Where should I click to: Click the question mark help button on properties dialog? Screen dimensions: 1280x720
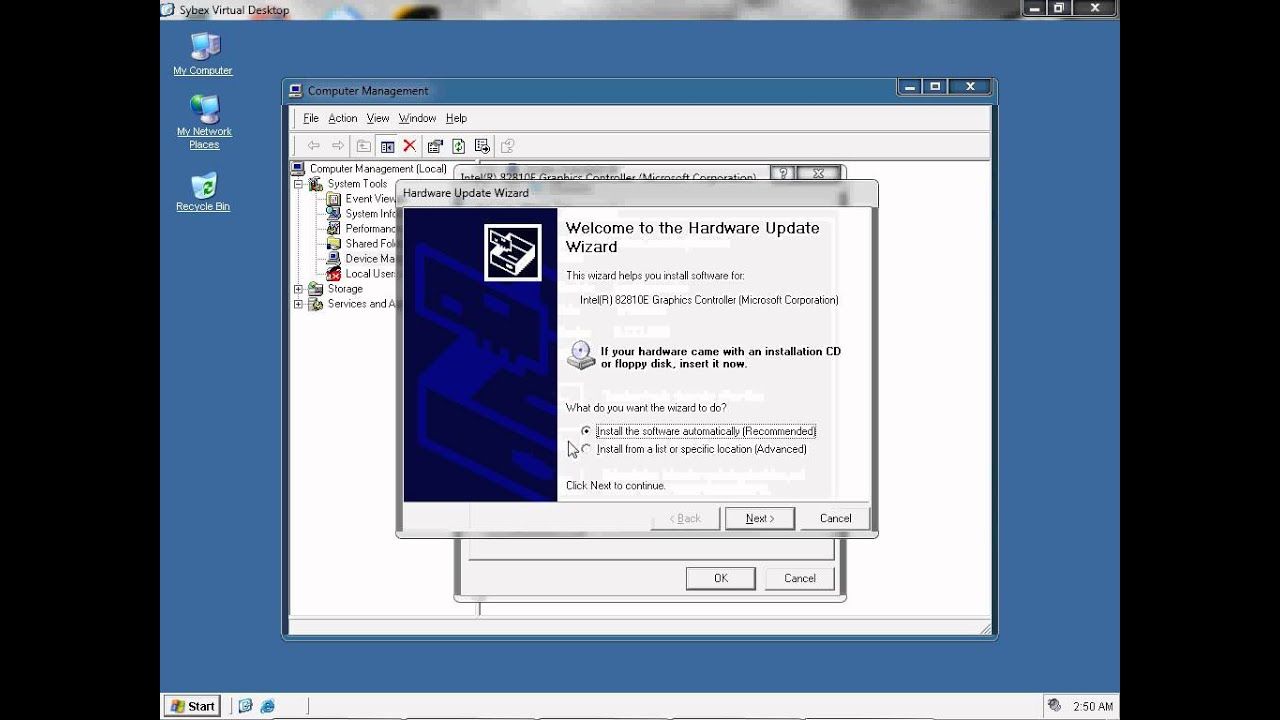click(x=783, y=173)
